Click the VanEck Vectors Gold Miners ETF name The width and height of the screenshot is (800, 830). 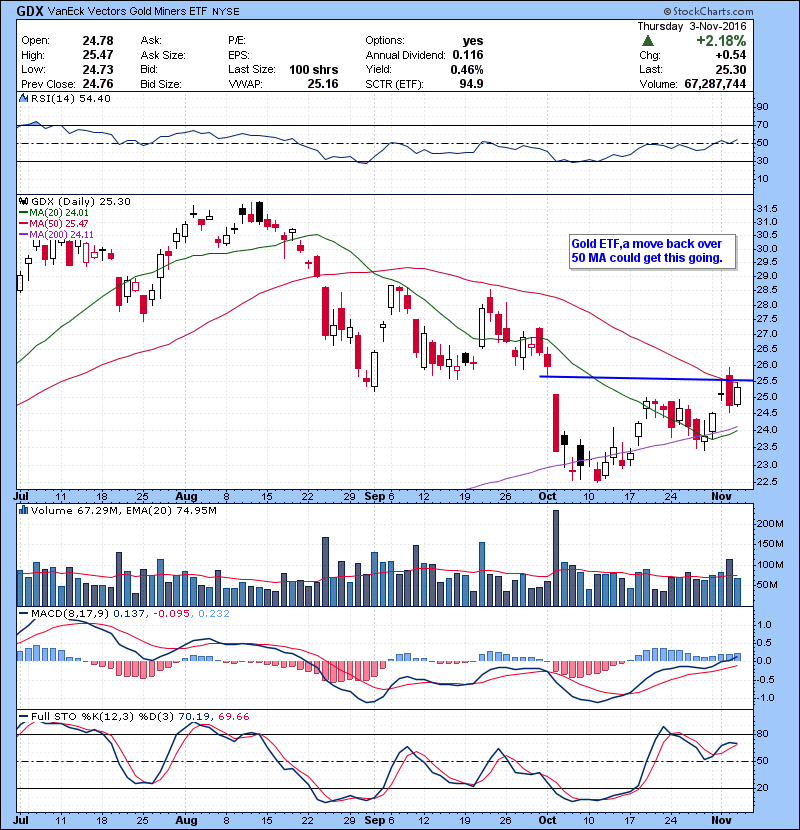pos(127,11)
